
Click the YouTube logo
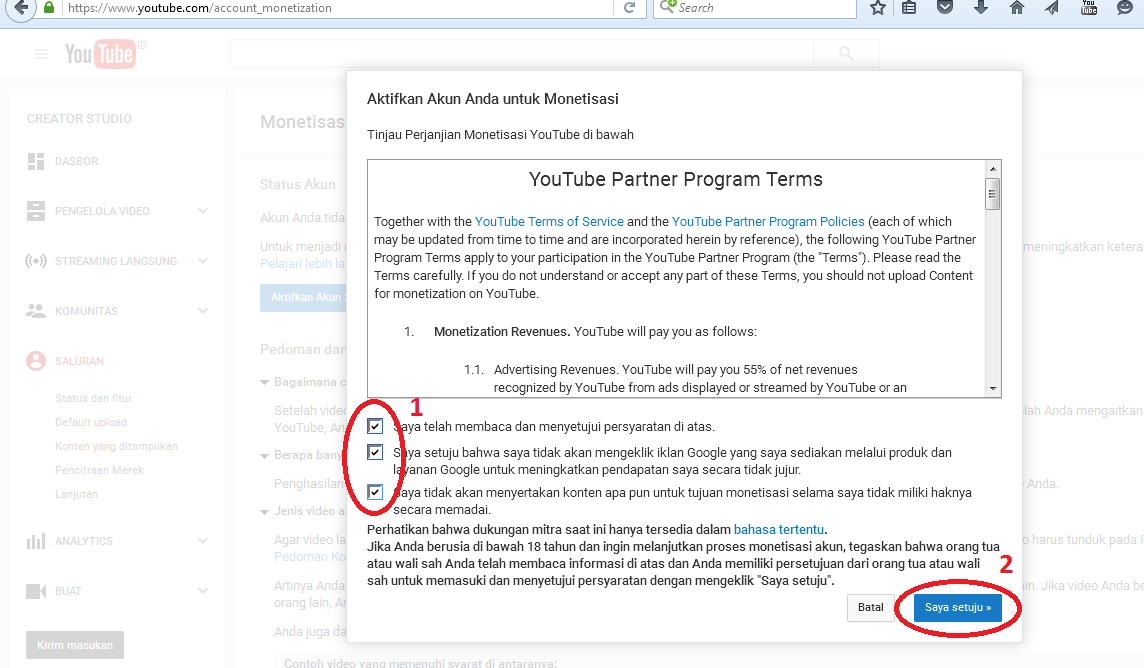[100, 54]
